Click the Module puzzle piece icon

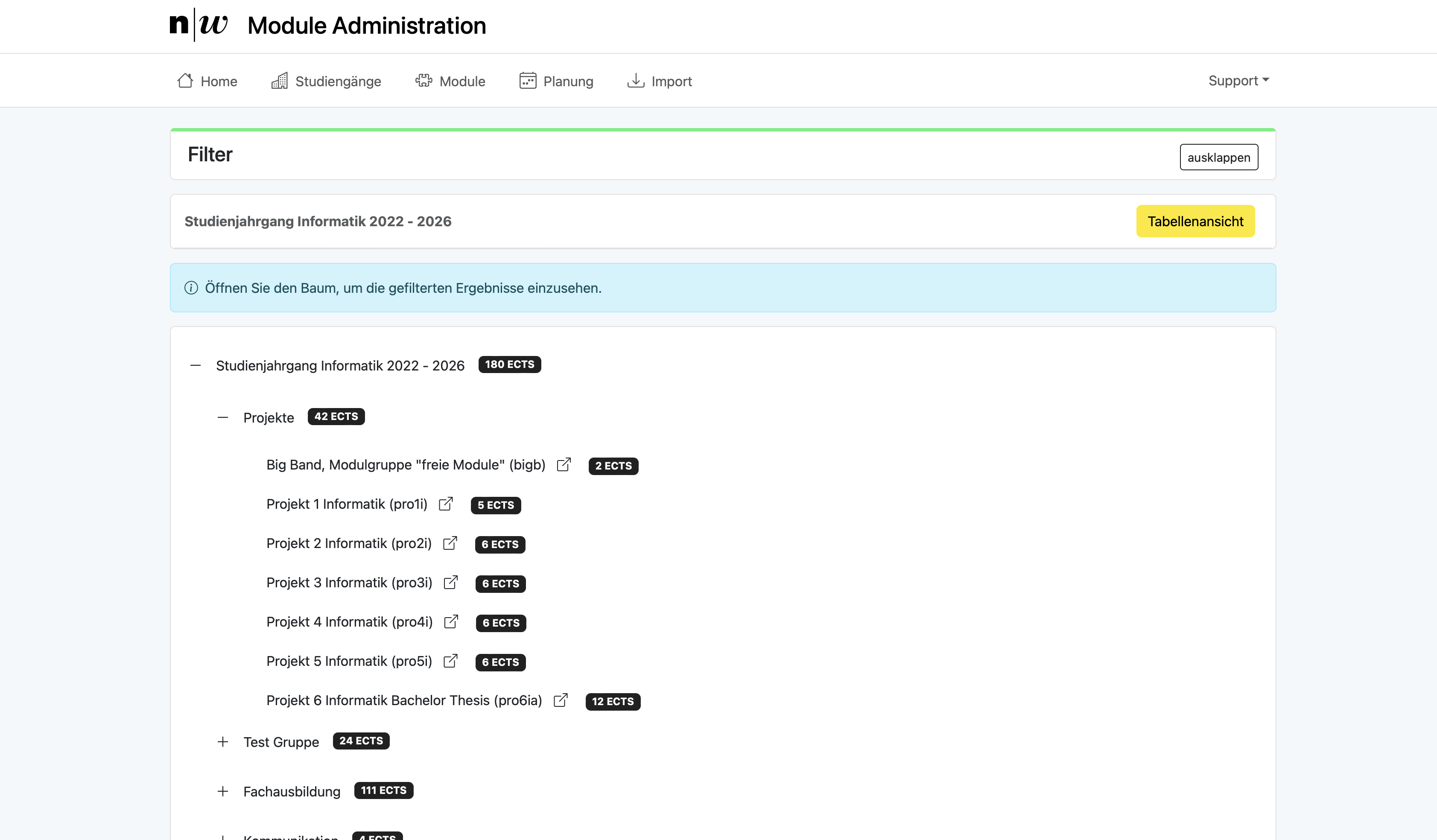pos(424,80)
